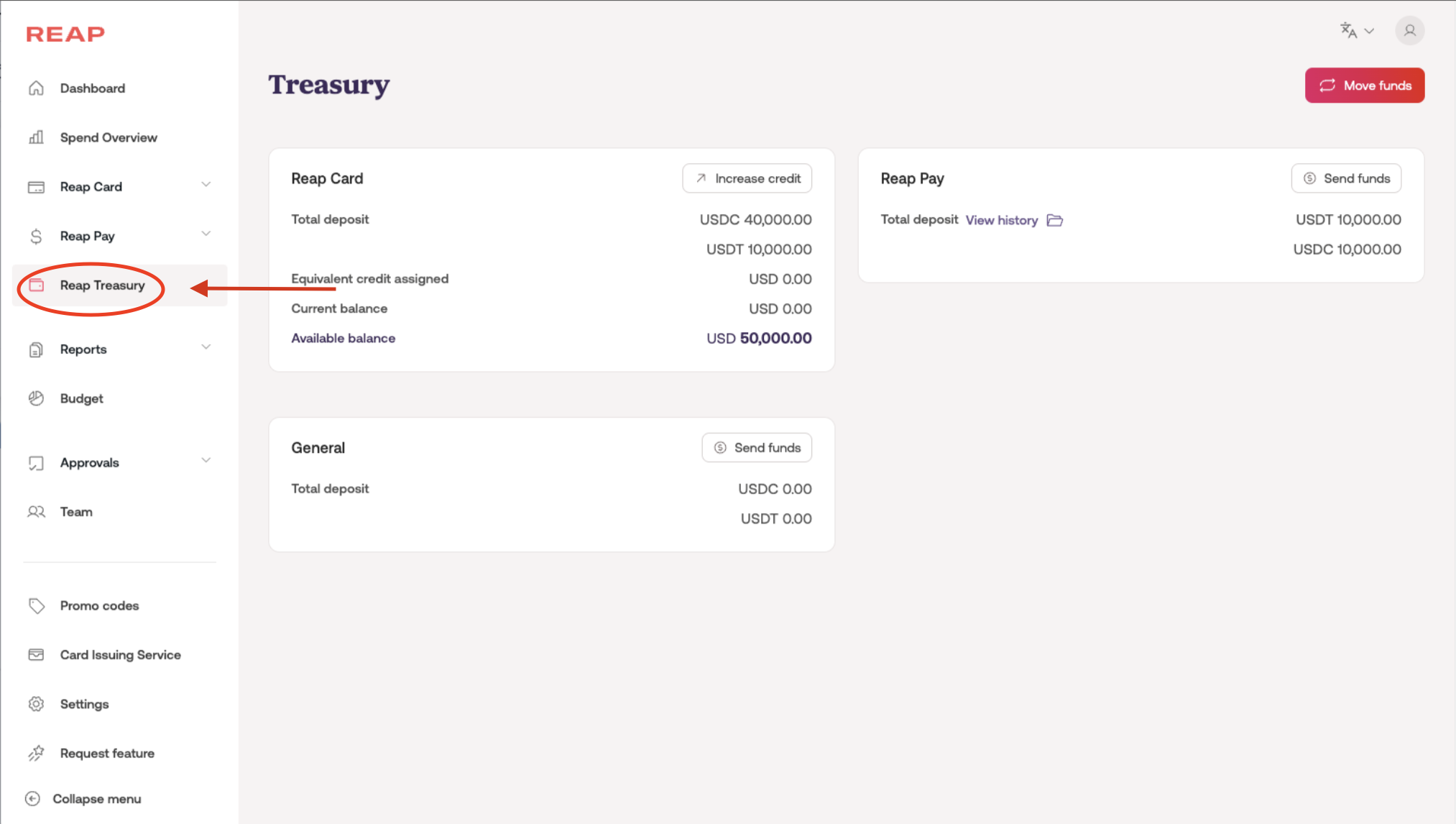Click the Promo codes tag icon

36,605
